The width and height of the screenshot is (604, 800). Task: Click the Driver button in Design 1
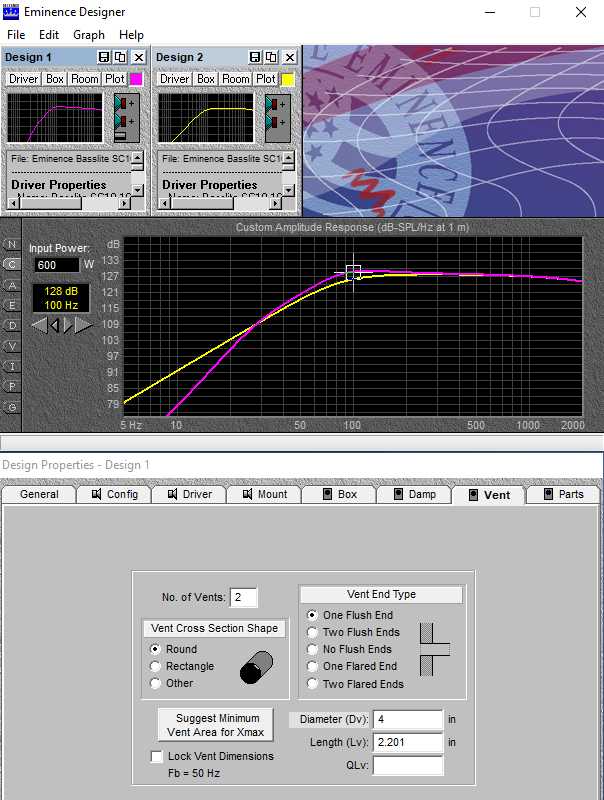pos(23,79)
